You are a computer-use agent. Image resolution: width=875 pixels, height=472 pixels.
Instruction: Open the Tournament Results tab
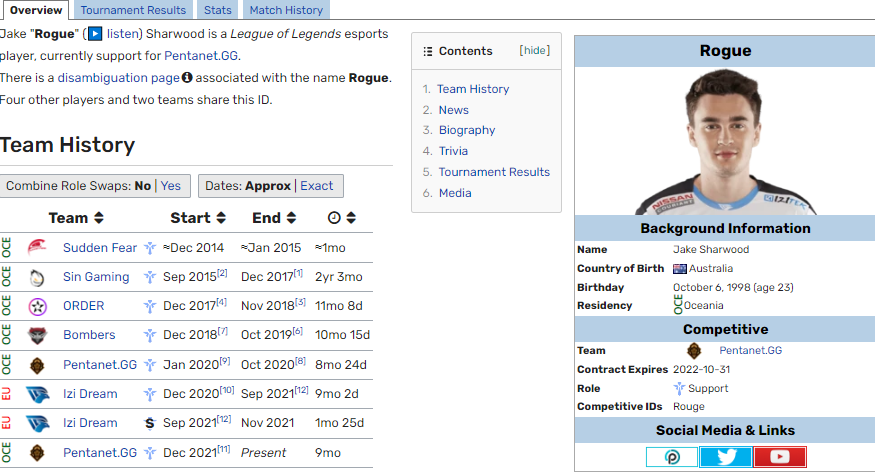133,10
